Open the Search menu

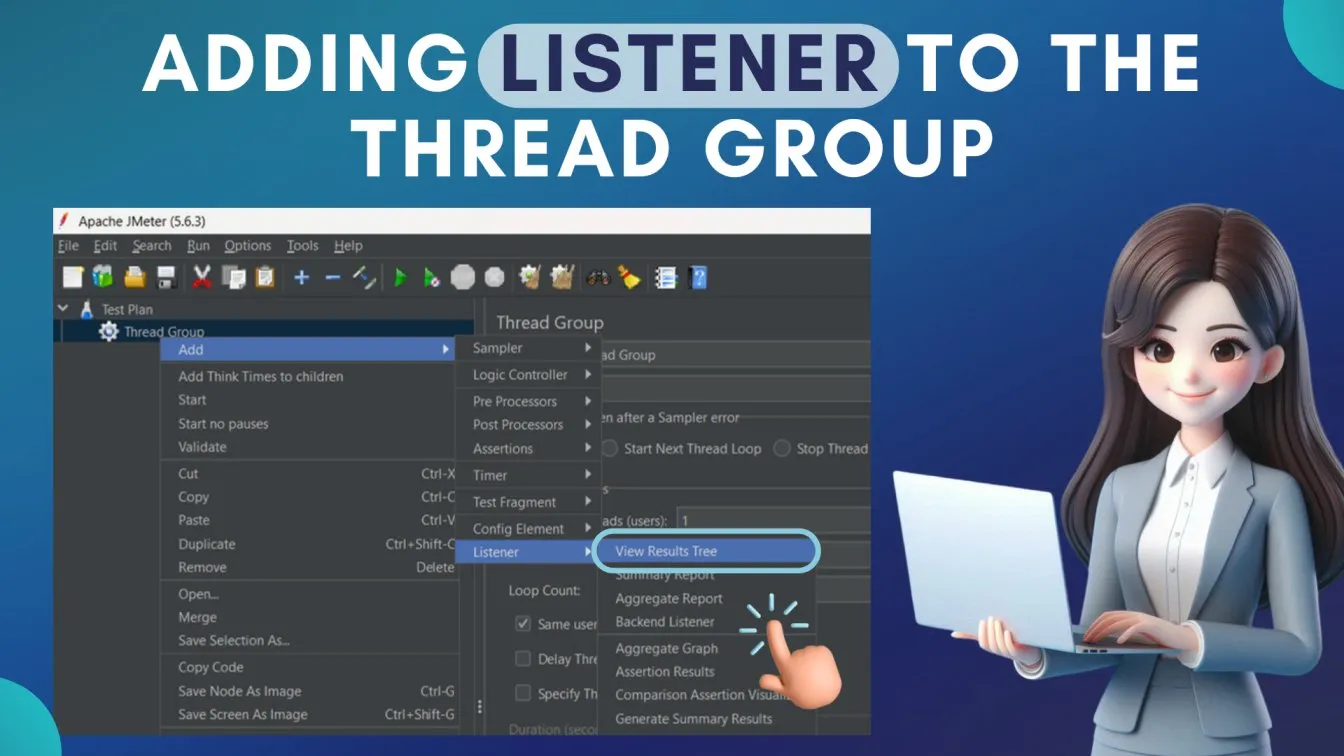152,246
